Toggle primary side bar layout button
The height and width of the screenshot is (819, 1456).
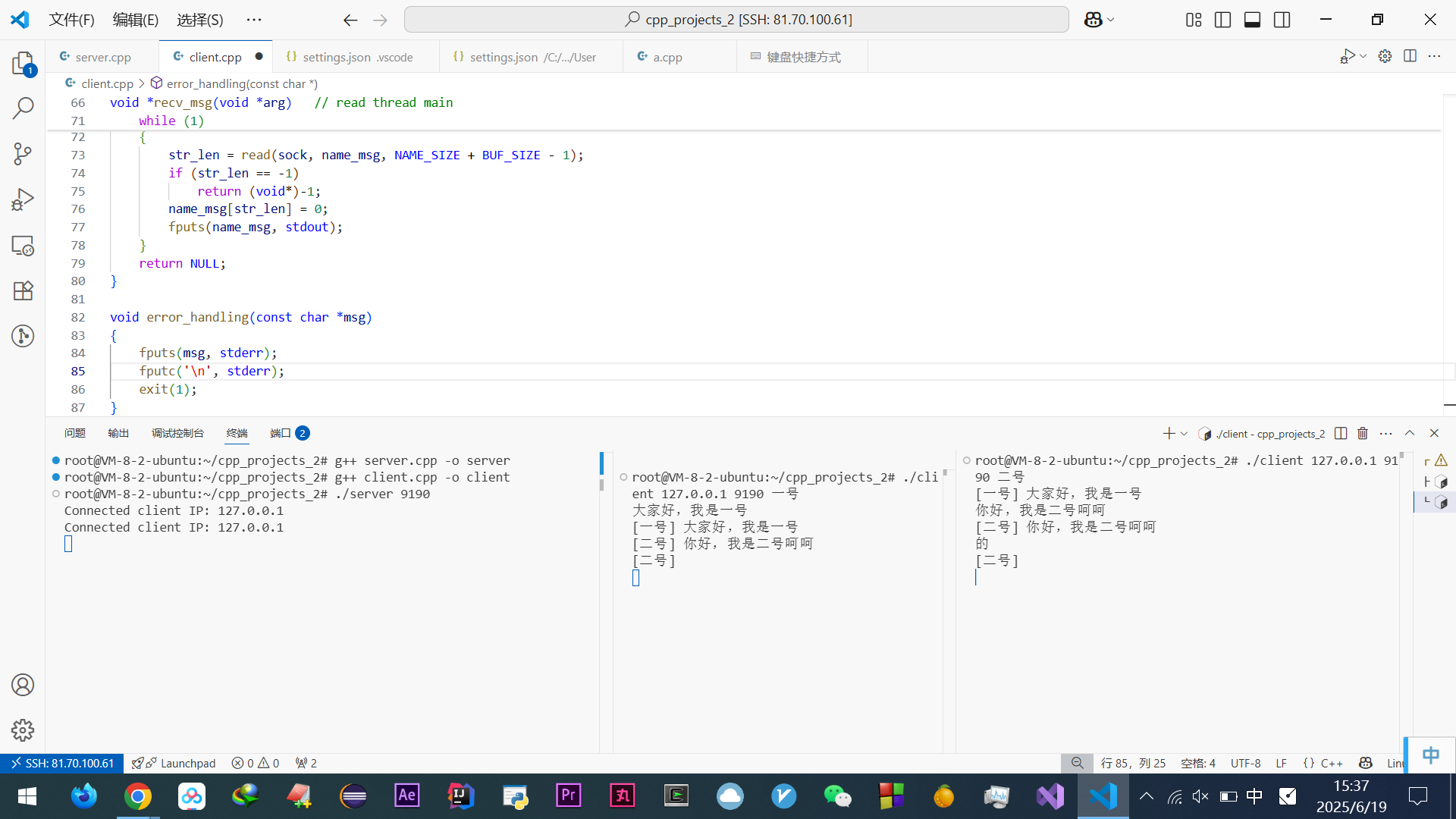click(1222, 20)
